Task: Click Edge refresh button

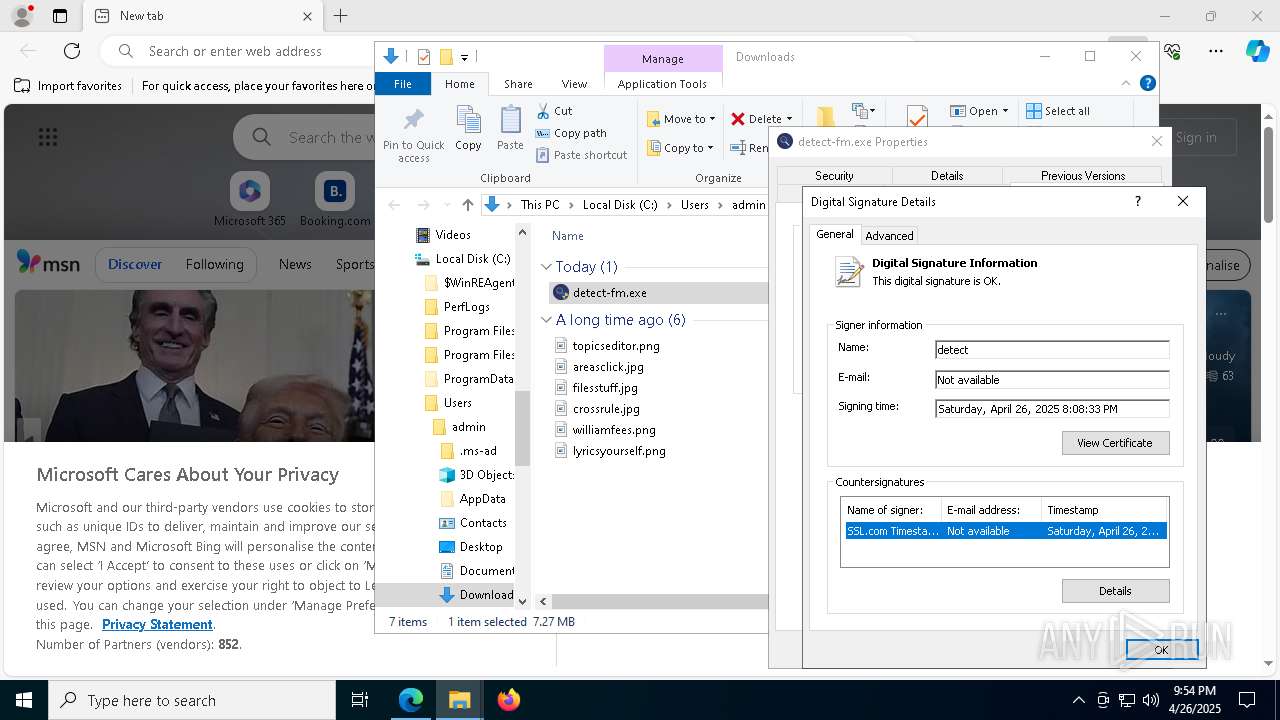Action: tap(72, 51)
